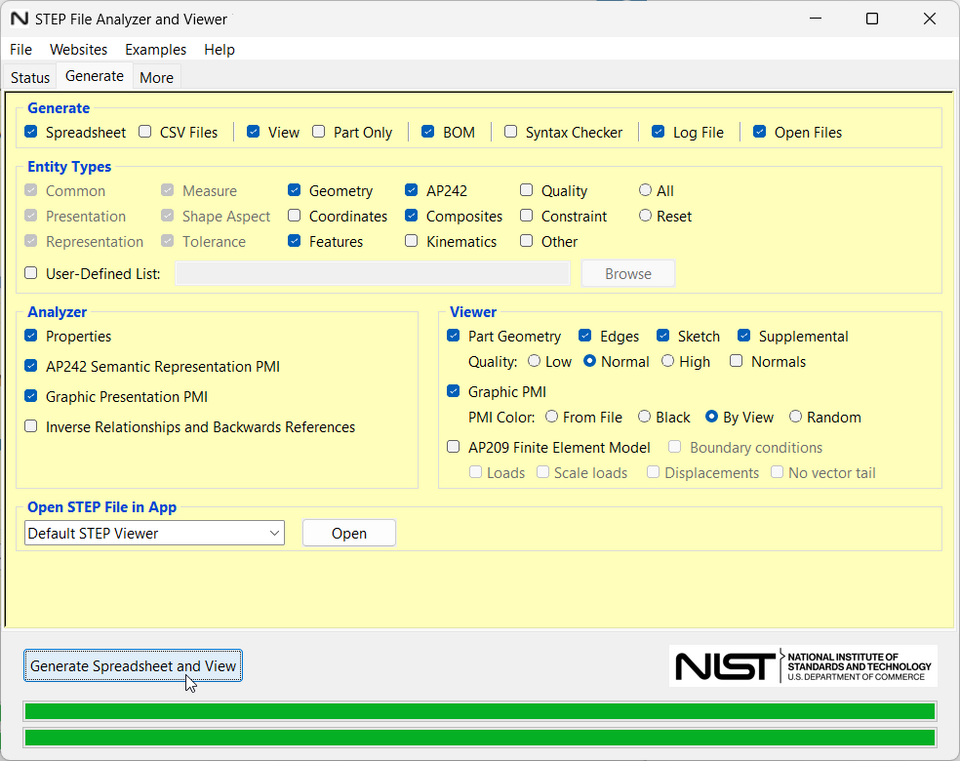This screenshot has height=761, width=960.
Task: Enable the AP209 Finite Element Model option
Action: click(x=453, y=447)
